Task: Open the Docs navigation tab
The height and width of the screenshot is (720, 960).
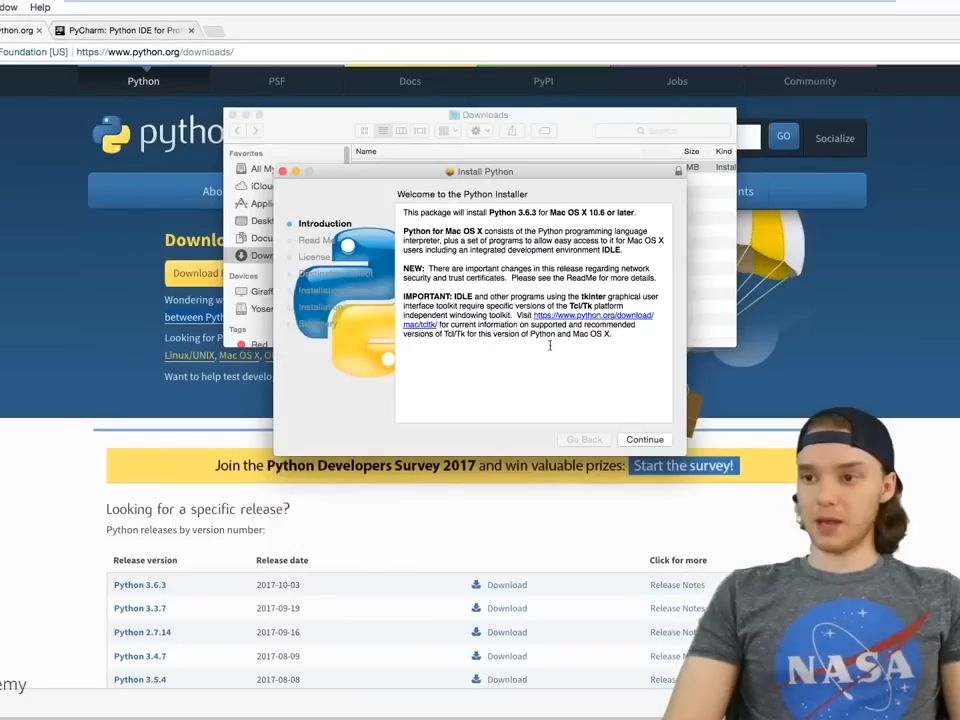Action: tap(410, 81)
